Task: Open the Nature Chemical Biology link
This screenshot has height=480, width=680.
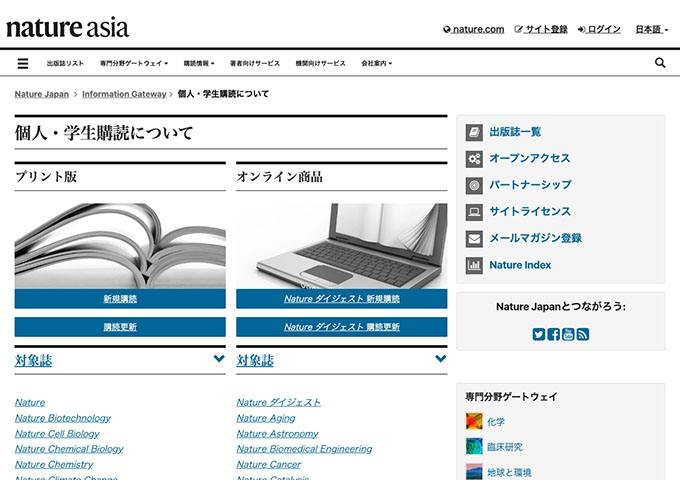Action: tap(69, 449)
